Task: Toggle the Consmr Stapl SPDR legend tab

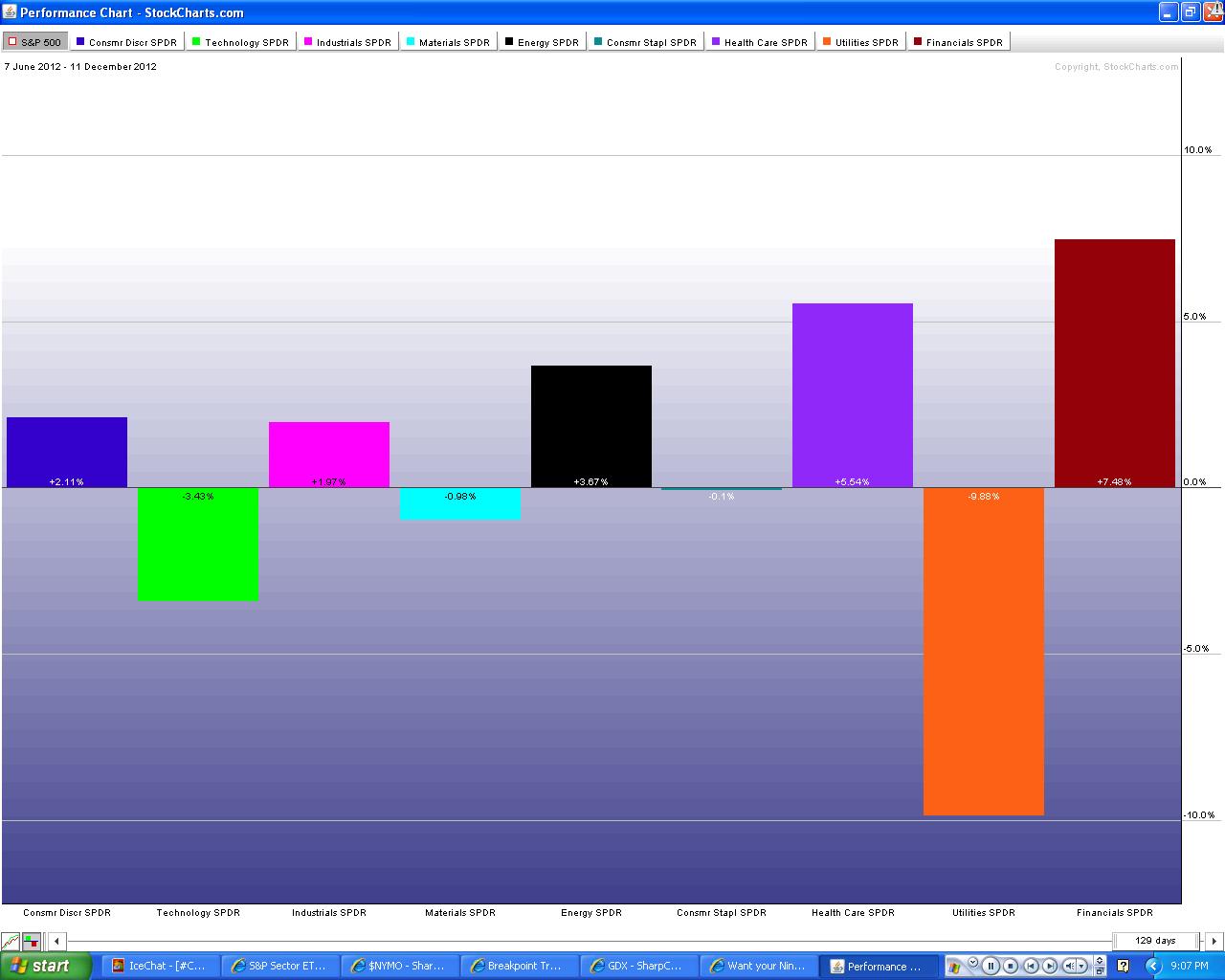Action: coord(645,42)
